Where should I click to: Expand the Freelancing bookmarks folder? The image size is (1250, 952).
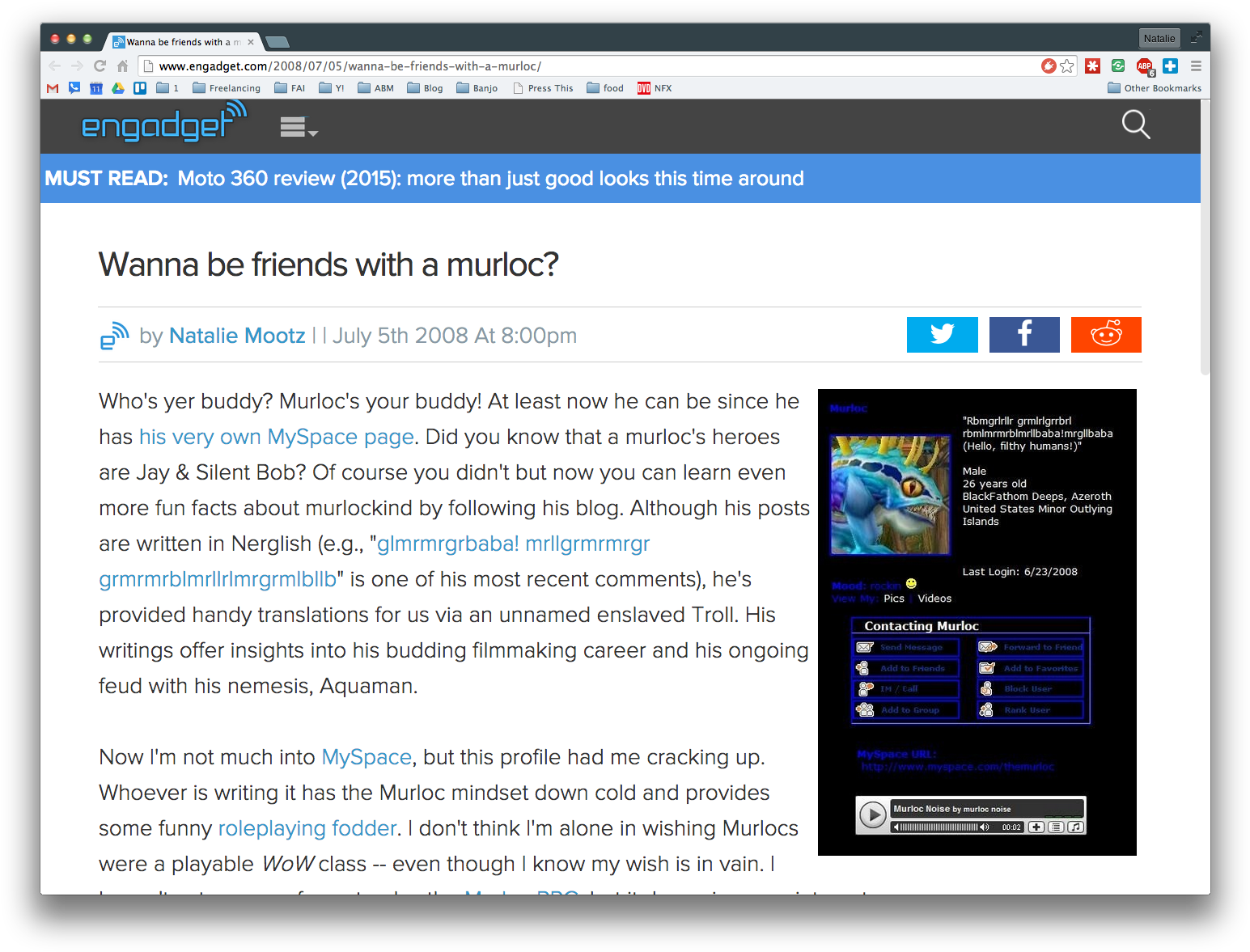(x=227, y=88)
